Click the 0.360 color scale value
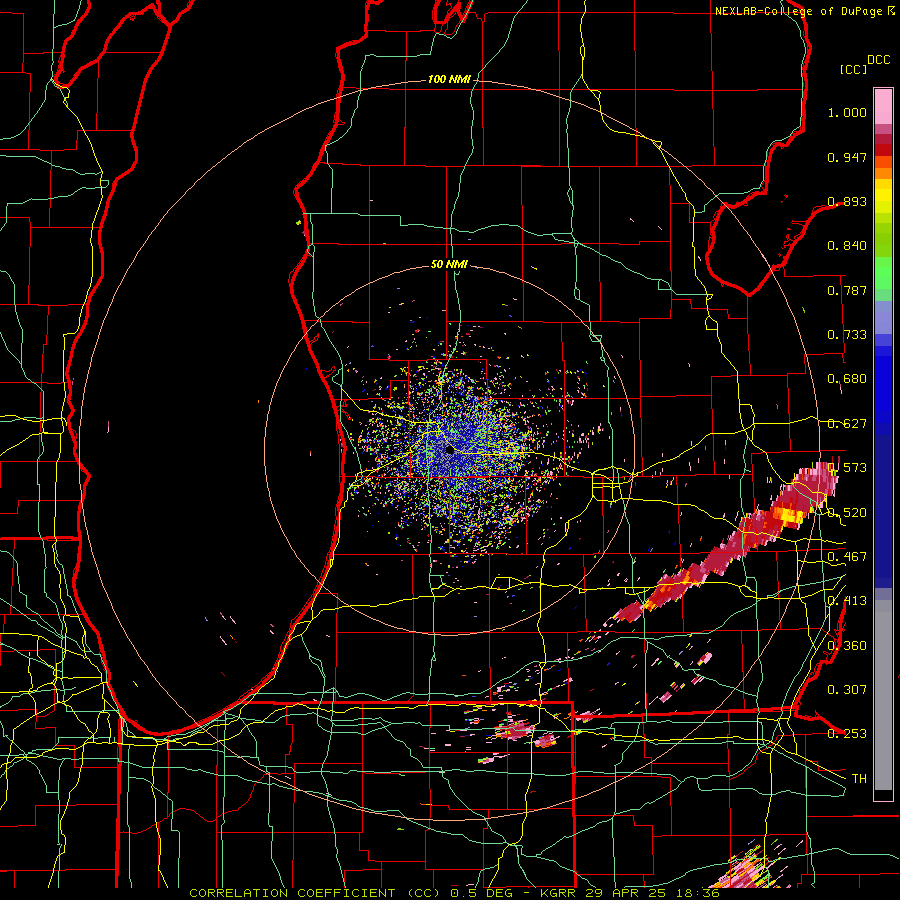 point(847,646)
